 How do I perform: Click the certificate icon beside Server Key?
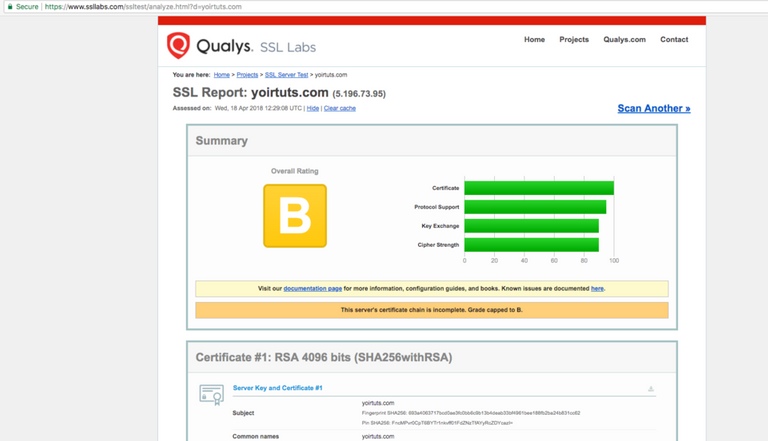coord(211,394)
